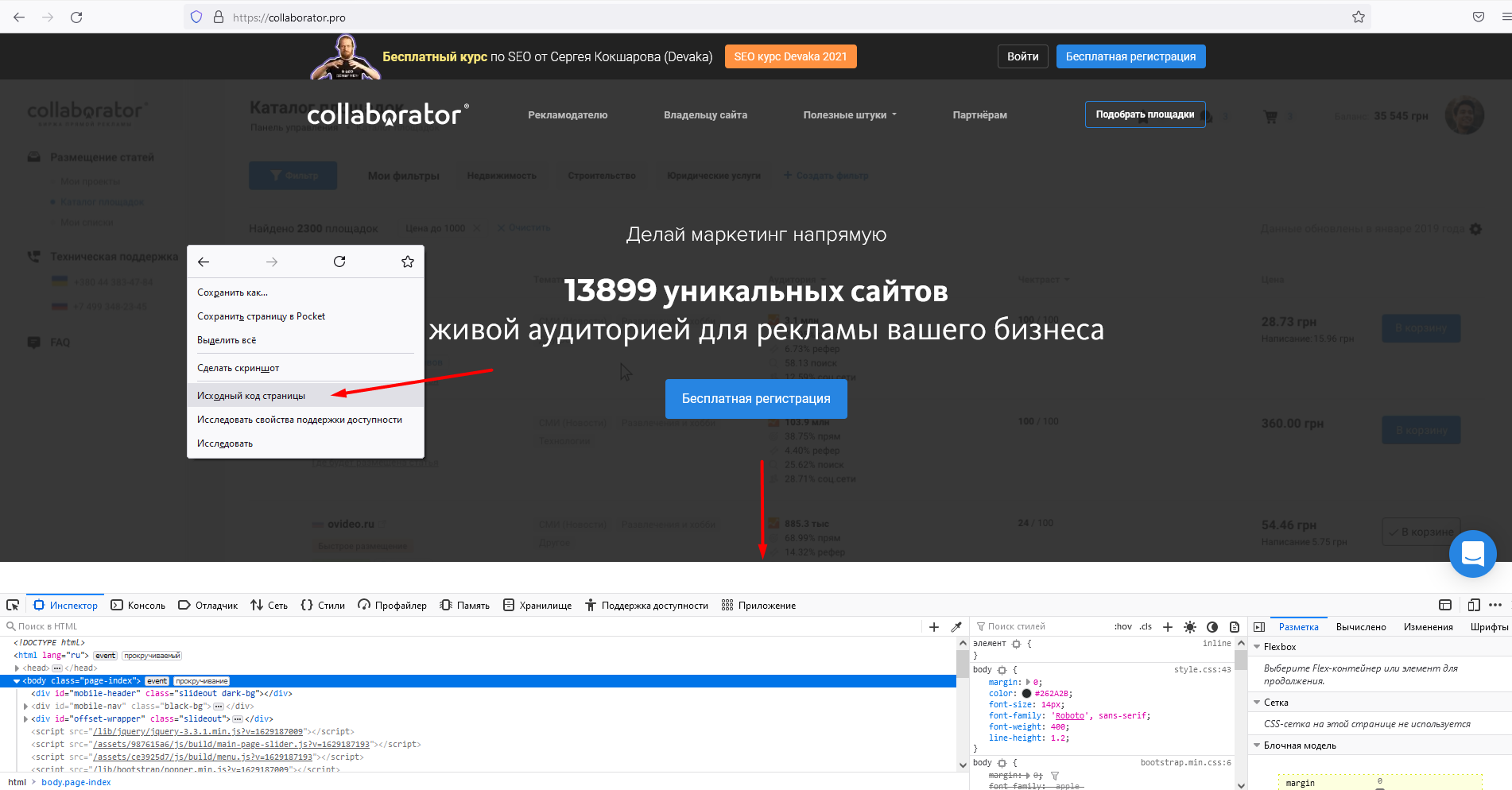Toggle light color scheme simulation (sun icon)
The height and width of the screenshot is (790, 1512).
point(1190,627)
